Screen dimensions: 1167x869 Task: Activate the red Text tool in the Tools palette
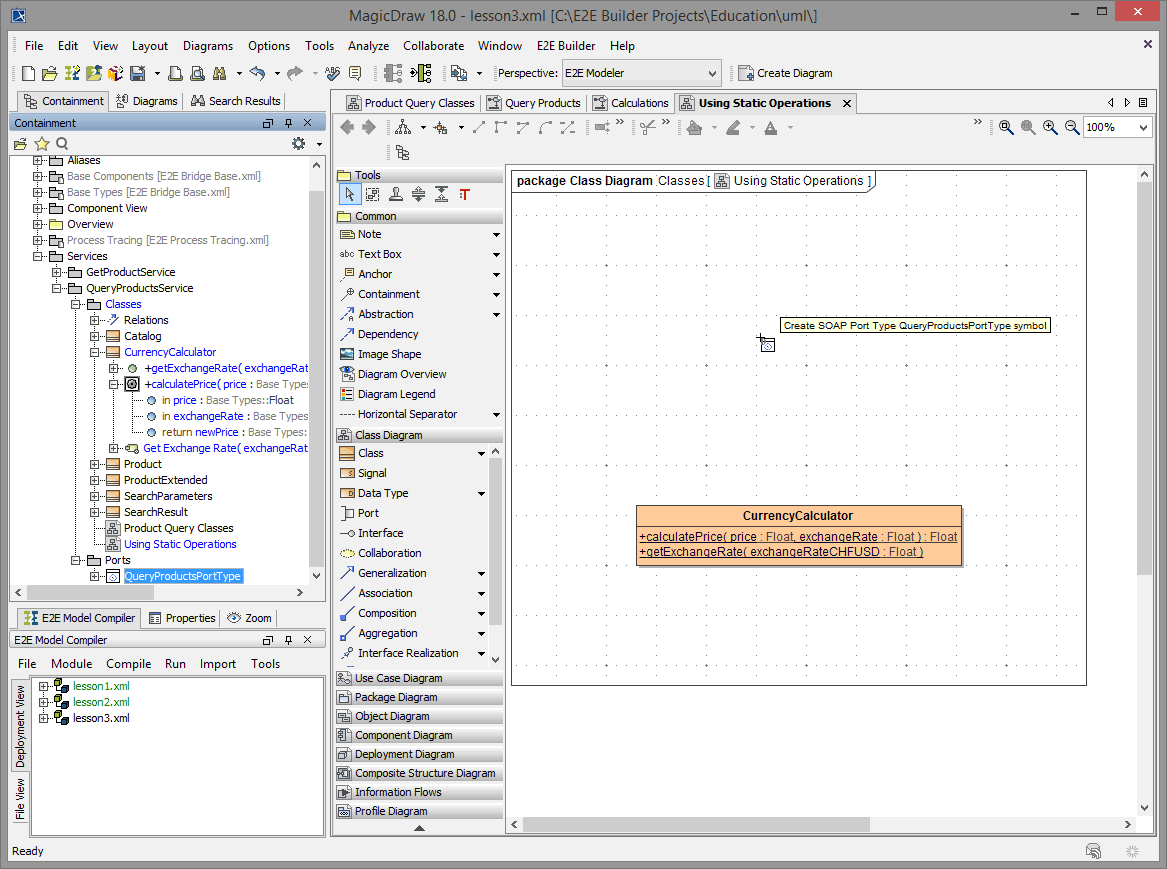464,193
